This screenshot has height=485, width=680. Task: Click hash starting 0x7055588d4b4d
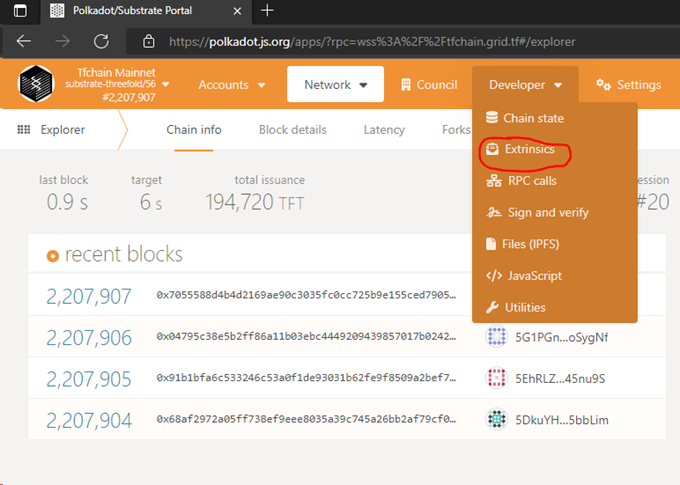pyautogui.click(x=306, y=295)
